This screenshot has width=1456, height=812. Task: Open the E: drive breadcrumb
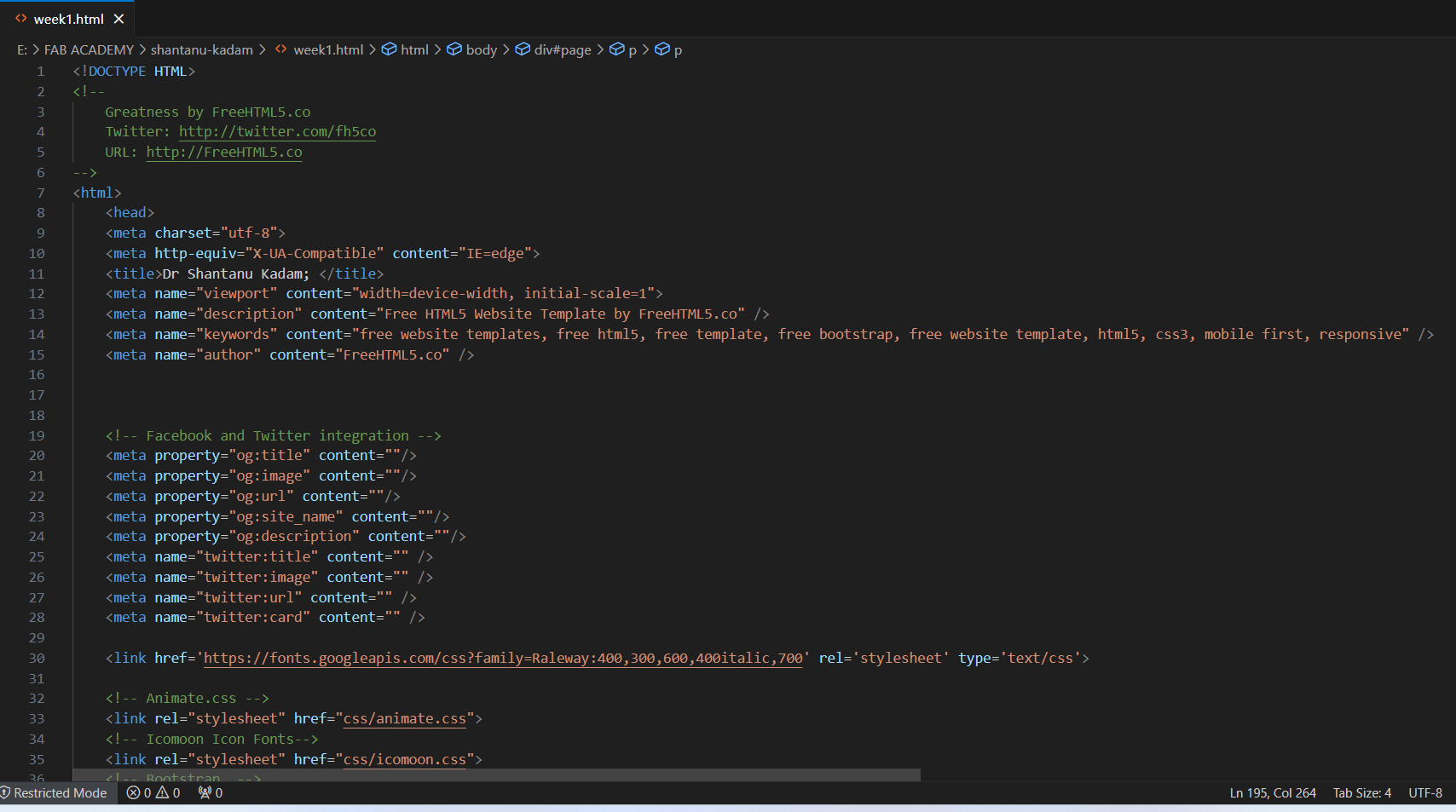click(x=22, y=49)
